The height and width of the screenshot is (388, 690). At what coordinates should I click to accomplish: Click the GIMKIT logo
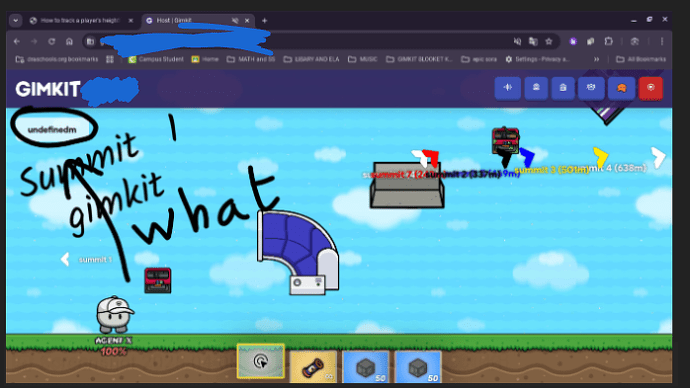(x=48, y=89)
